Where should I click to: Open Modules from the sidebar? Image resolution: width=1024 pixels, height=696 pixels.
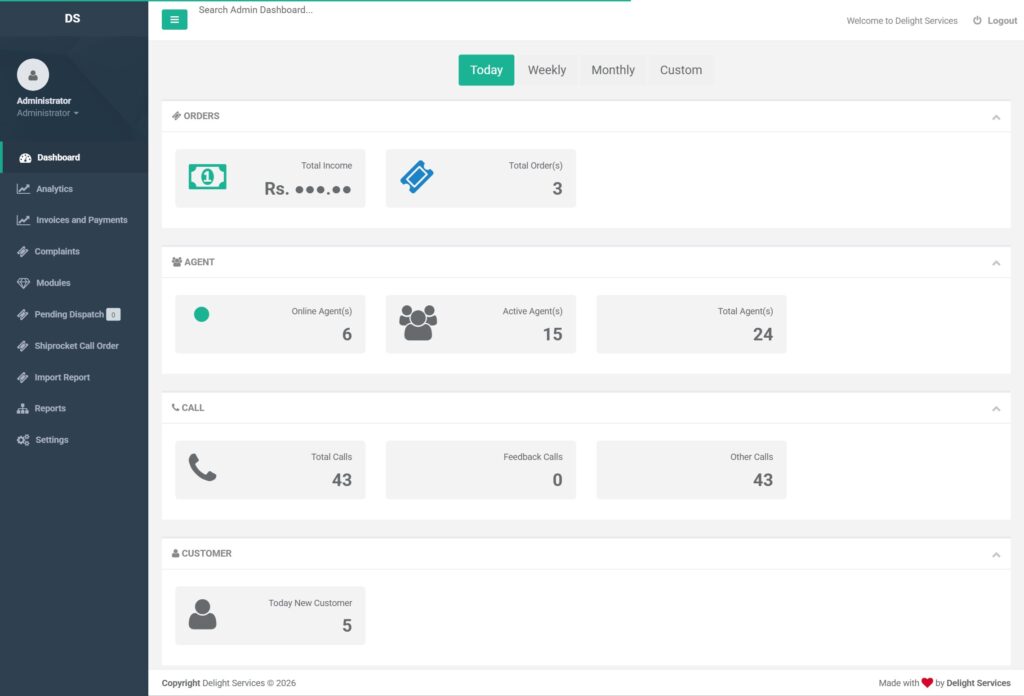point(74,283)
